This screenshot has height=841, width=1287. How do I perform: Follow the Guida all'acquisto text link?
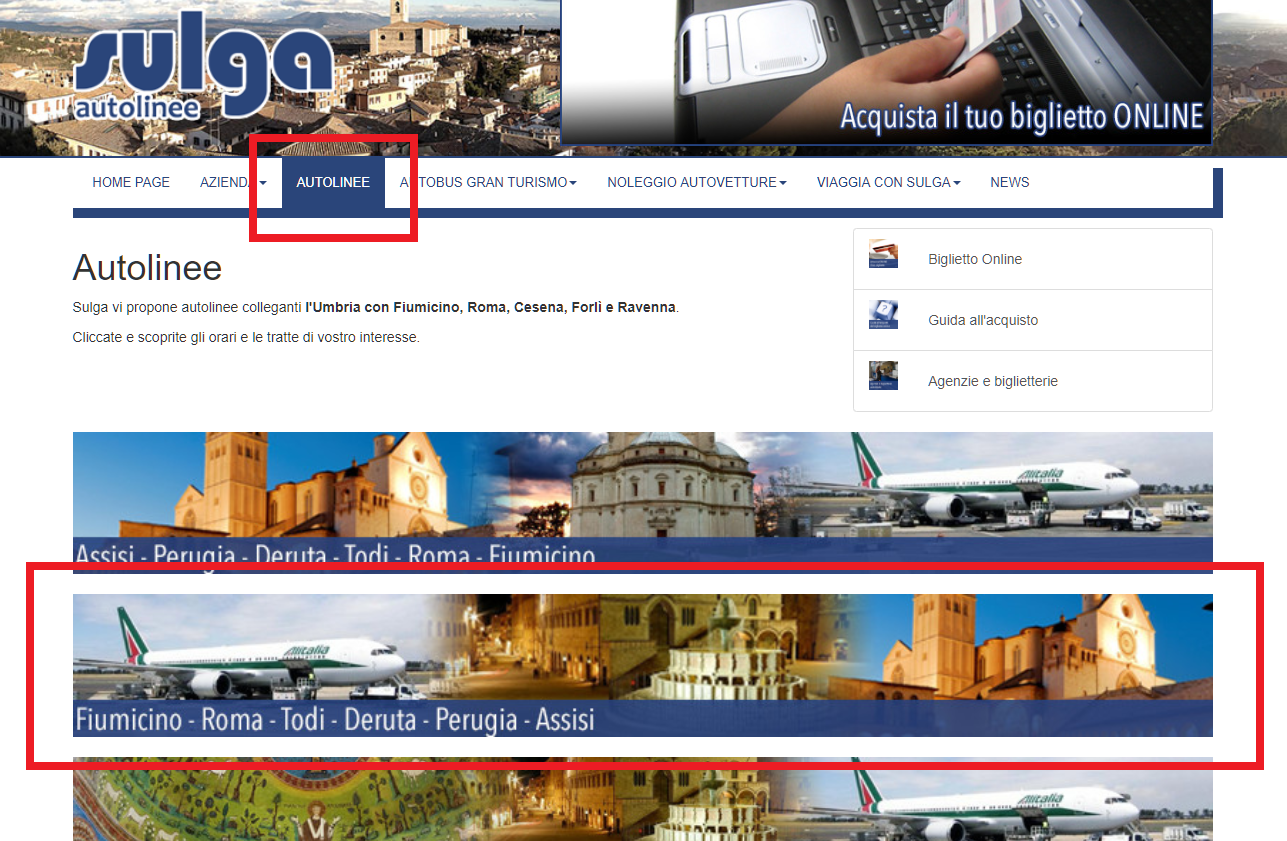[982, 321]
